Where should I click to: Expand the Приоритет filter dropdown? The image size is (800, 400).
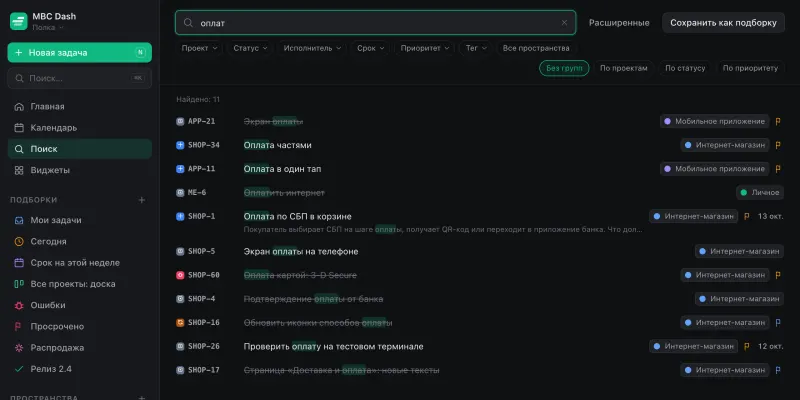coord(424,48)
